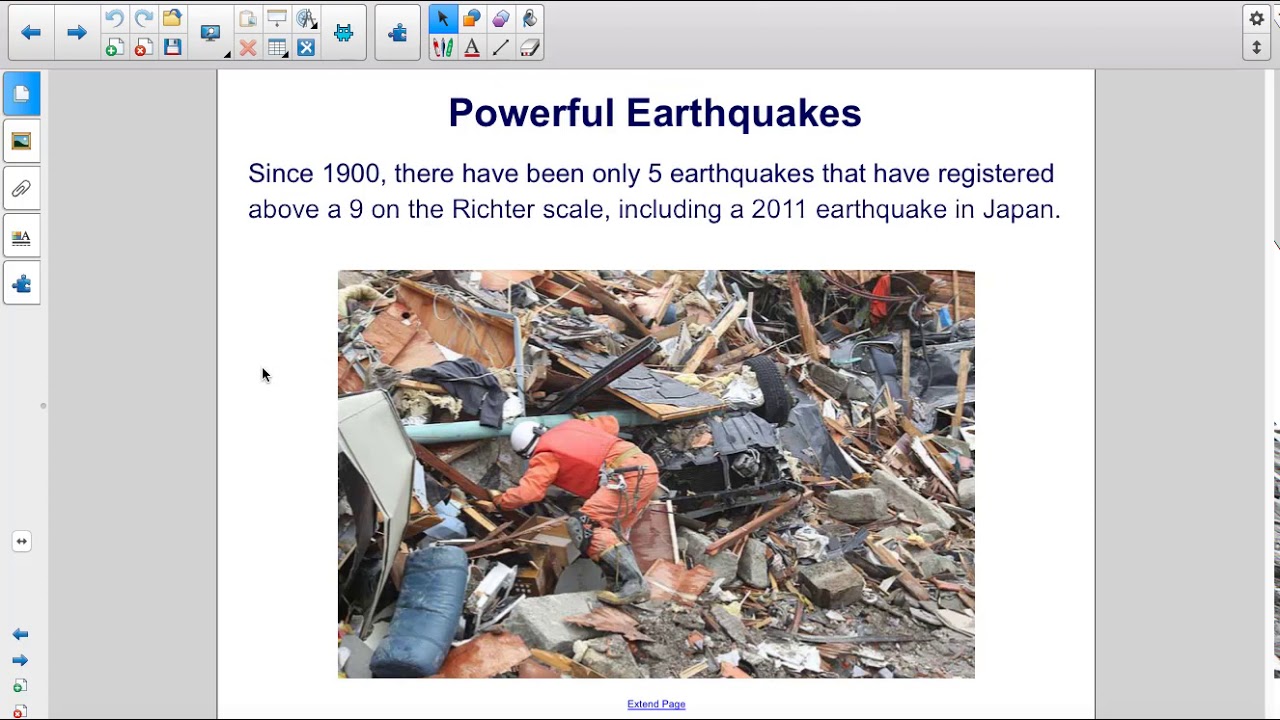Redo the last undone action

coord(143,19)
